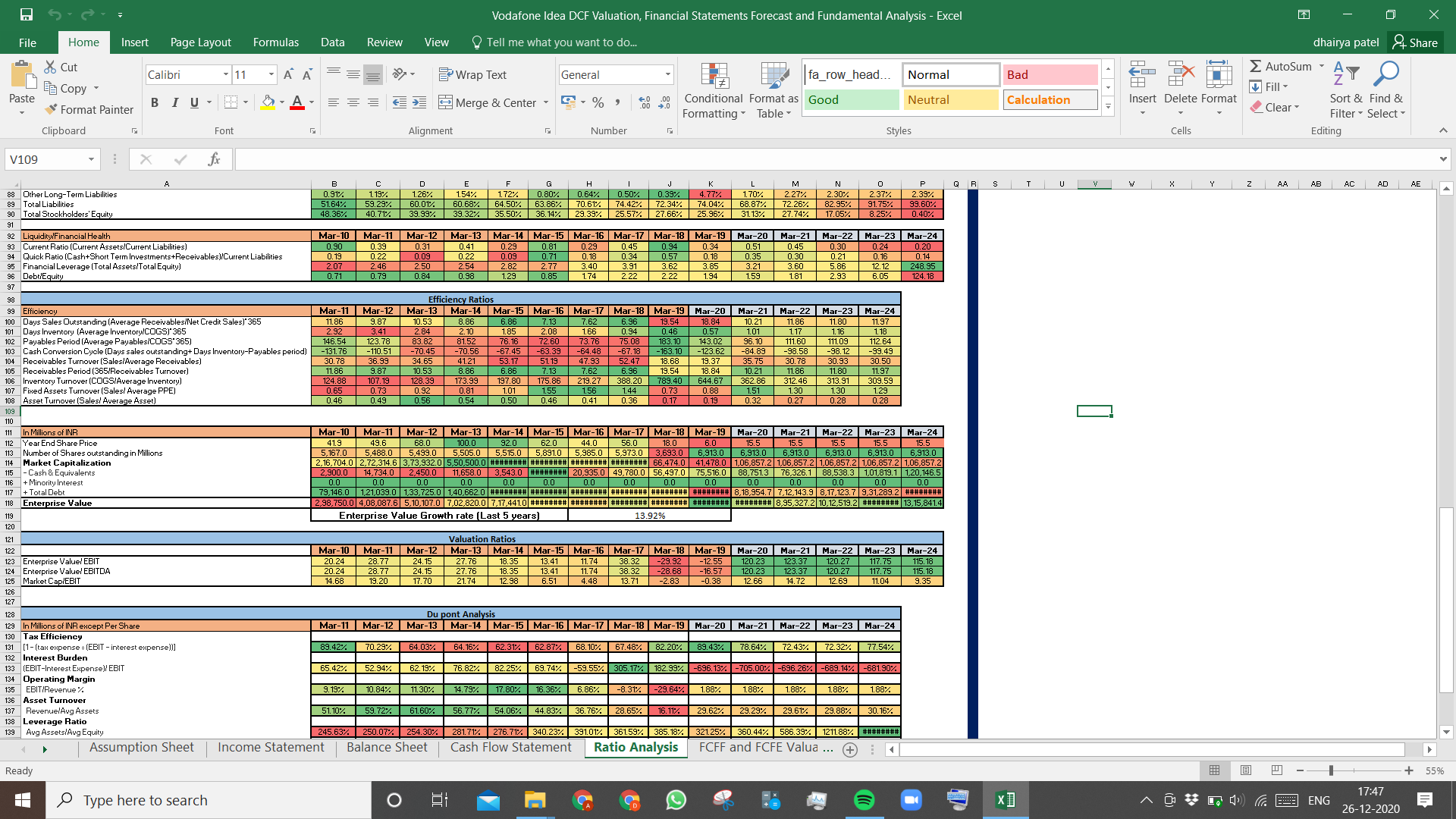The height and width of the screenshot is (819, 1456).
Task: Adjust the zoom slider handle
Action: 1331,770
